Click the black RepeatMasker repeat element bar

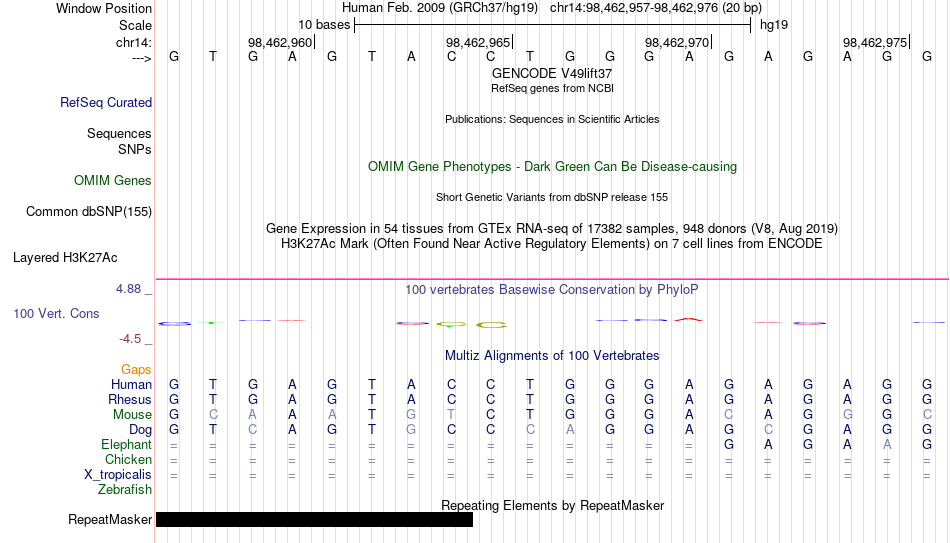314,519
